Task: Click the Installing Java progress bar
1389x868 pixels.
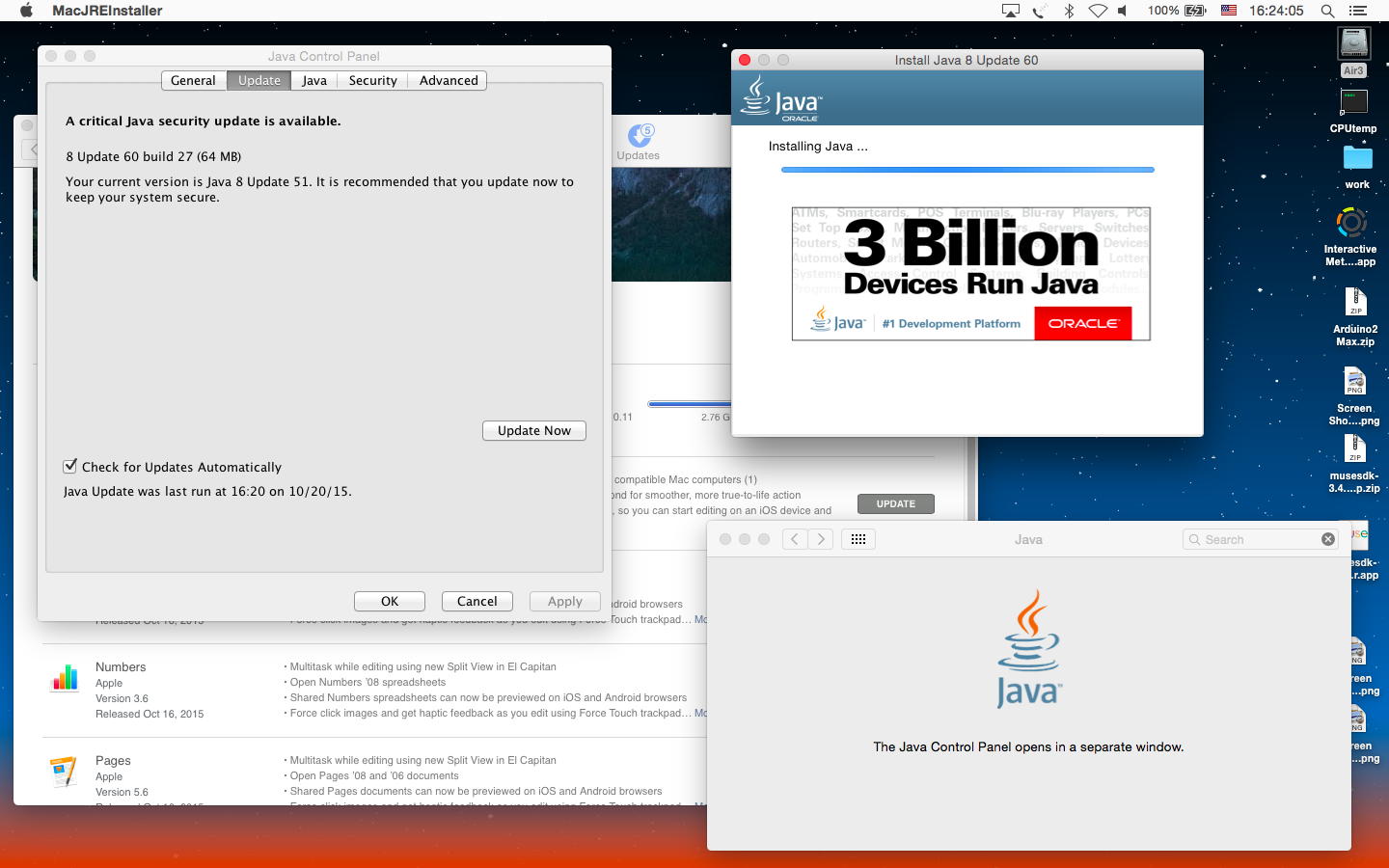Action: click(967, 170)
